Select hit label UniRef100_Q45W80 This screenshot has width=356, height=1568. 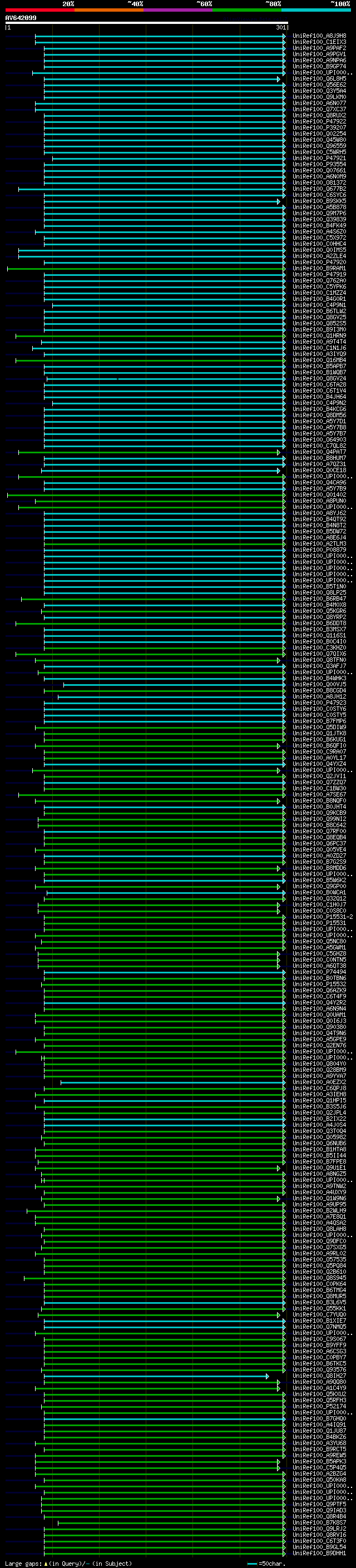pos(319,140)
